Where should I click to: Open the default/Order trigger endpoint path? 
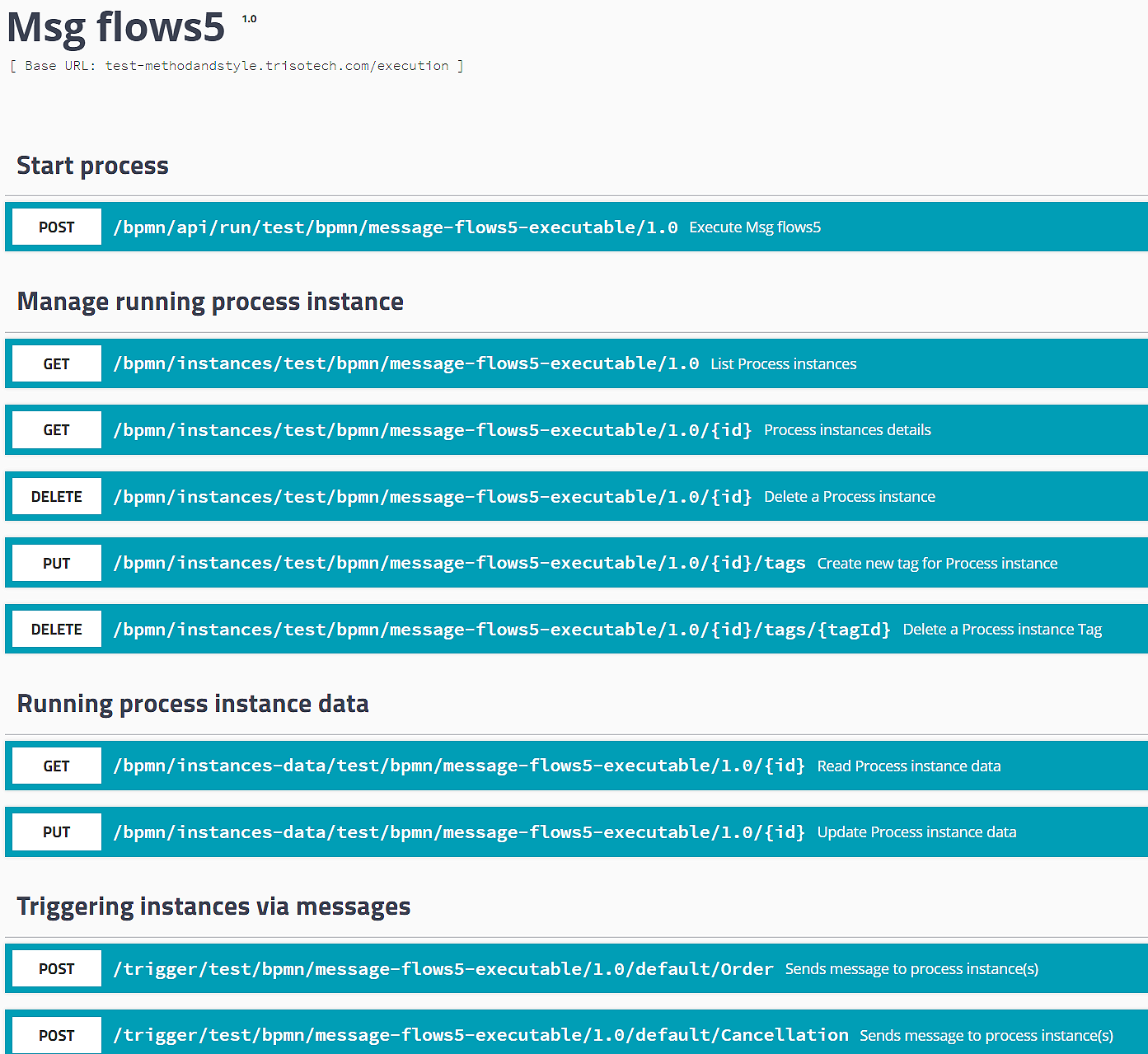[x=443, y=969]
